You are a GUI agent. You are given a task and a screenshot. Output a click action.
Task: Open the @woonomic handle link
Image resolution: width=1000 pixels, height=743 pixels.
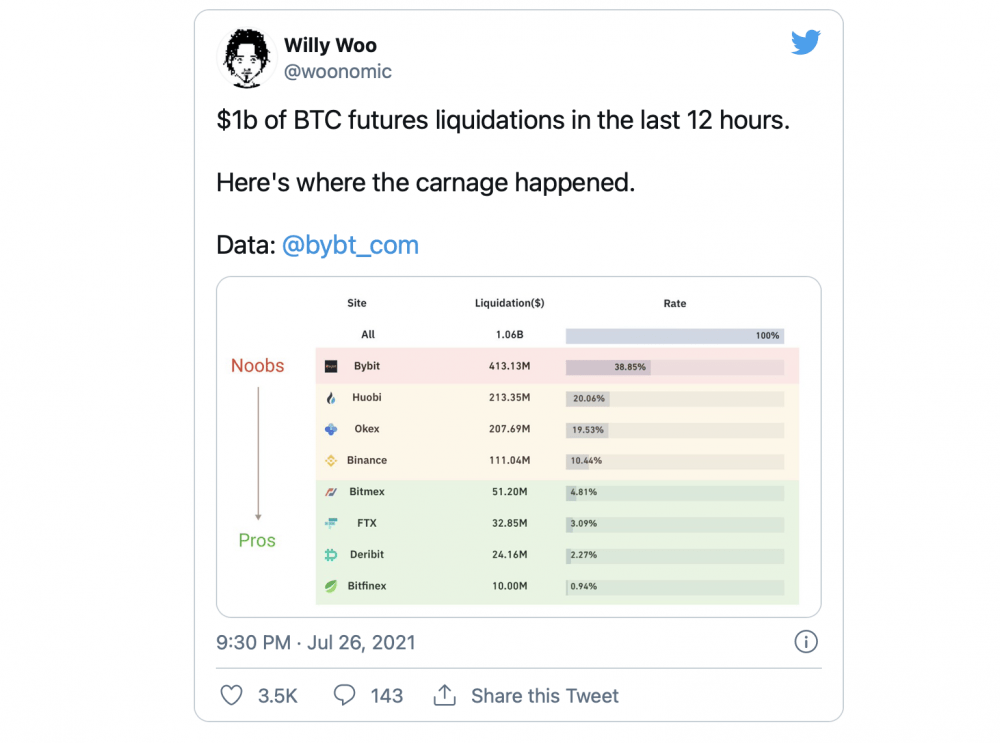pyautogui.click(x=337, y=71)
